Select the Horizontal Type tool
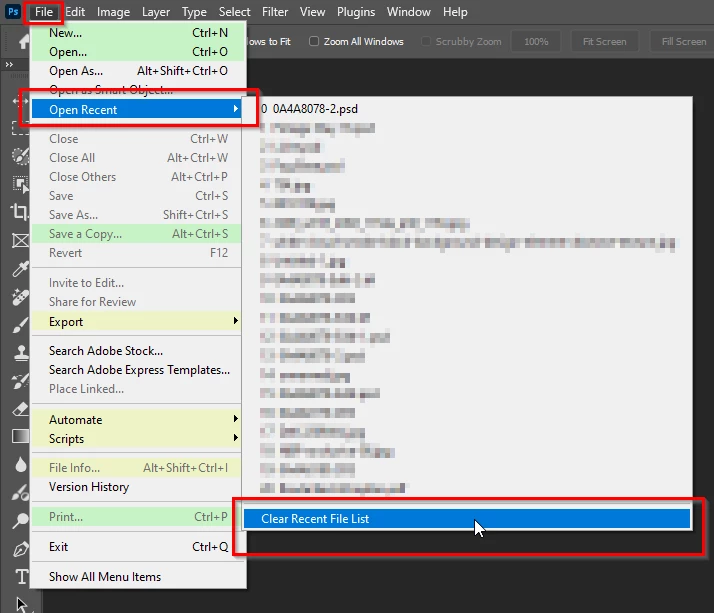The height and width of the screenshot is (613, 714). 21,577
